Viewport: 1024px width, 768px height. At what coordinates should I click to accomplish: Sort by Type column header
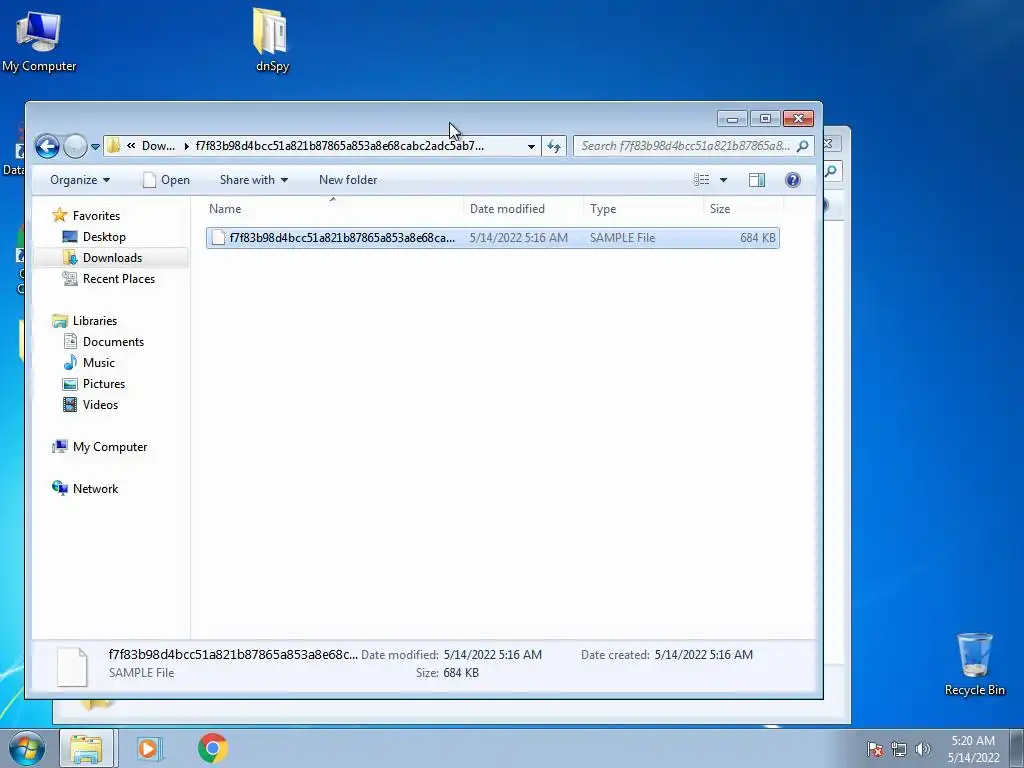coord(643,209)
